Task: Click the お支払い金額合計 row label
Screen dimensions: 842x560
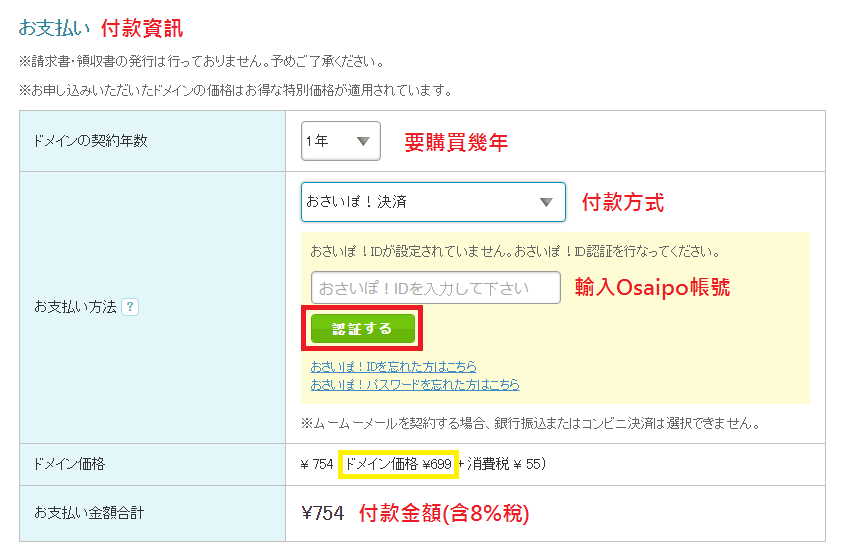Action: click(89, 513)
